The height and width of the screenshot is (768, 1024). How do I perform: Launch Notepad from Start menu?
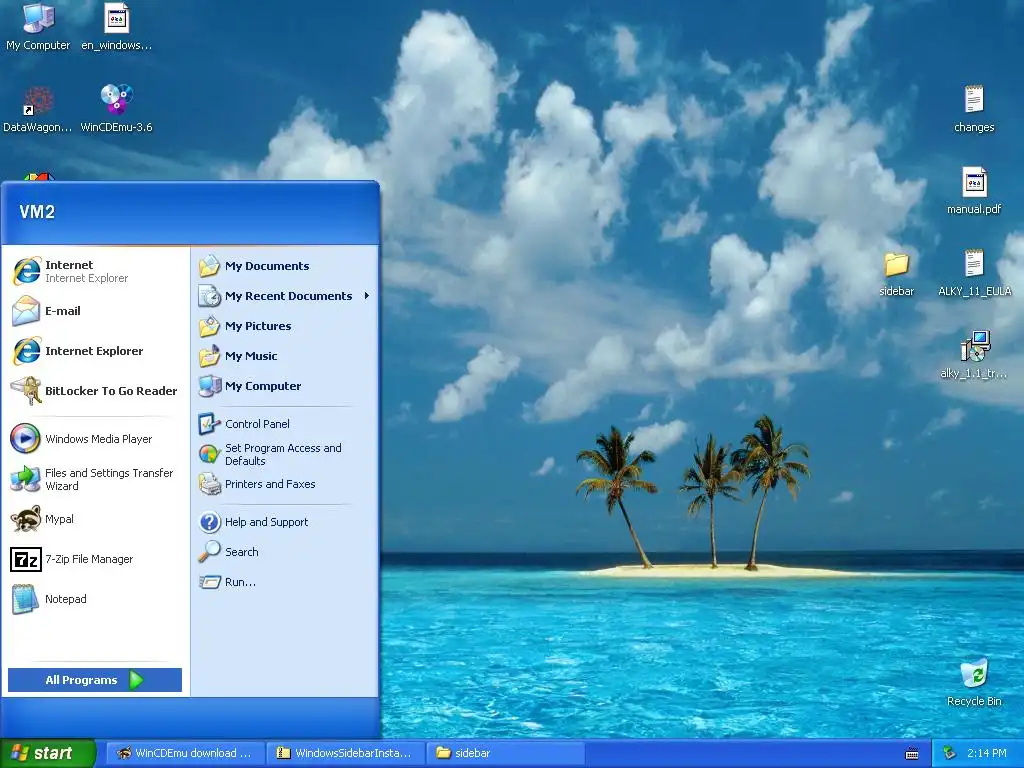[95, 599]
